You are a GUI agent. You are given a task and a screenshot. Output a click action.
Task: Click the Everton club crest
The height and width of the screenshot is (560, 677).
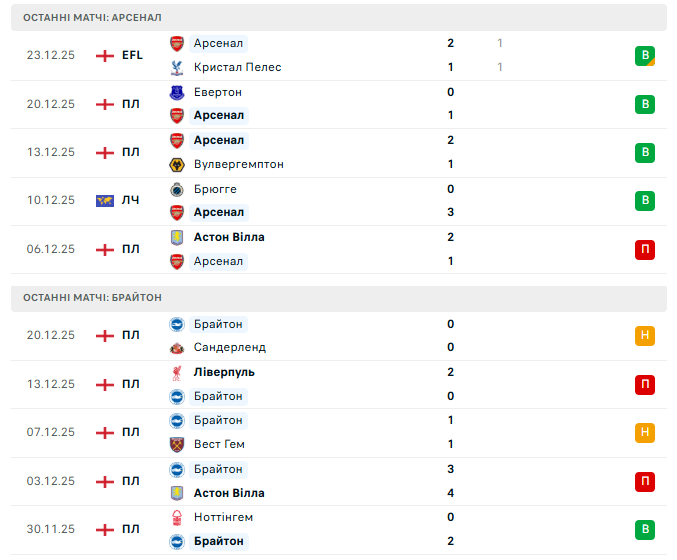tap(177, 92)
